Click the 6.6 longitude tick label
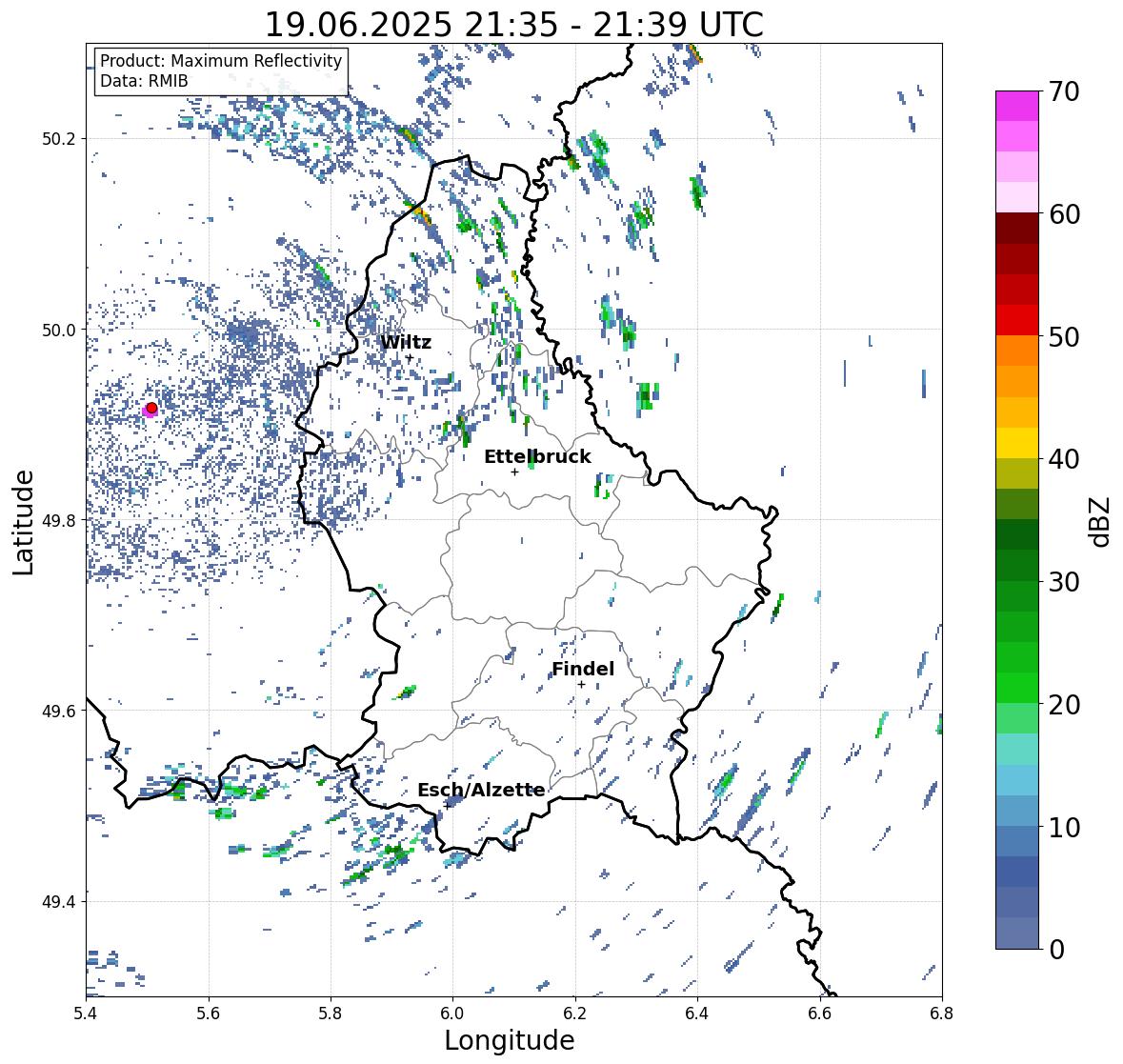 820,1014
